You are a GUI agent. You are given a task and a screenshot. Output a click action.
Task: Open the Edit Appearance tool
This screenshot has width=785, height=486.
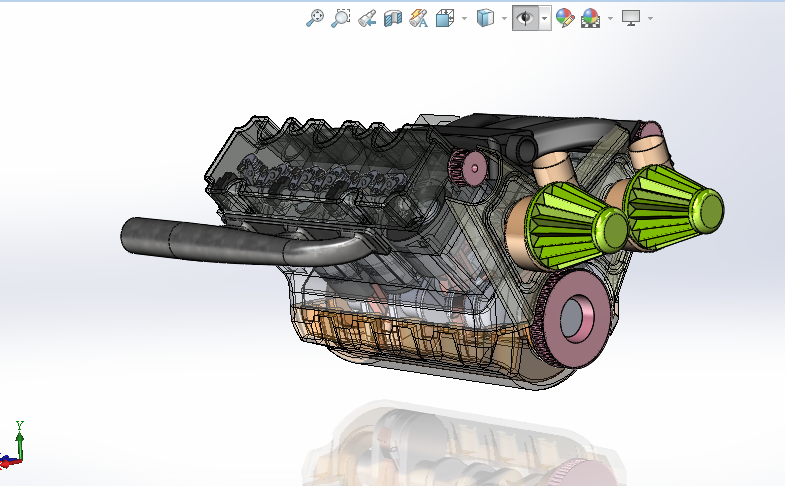click(x=565, y=19)
